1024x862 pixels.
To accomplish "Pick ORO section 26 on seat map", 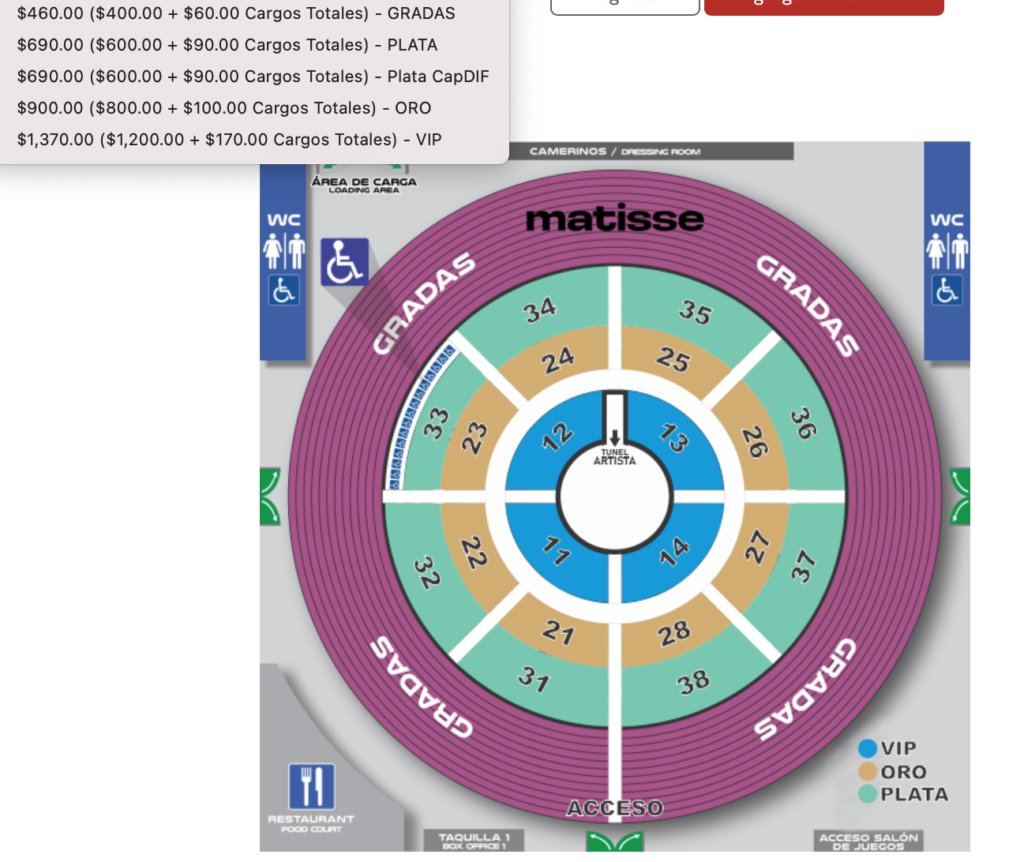I will pyautogui.click(x=755, y=442).
